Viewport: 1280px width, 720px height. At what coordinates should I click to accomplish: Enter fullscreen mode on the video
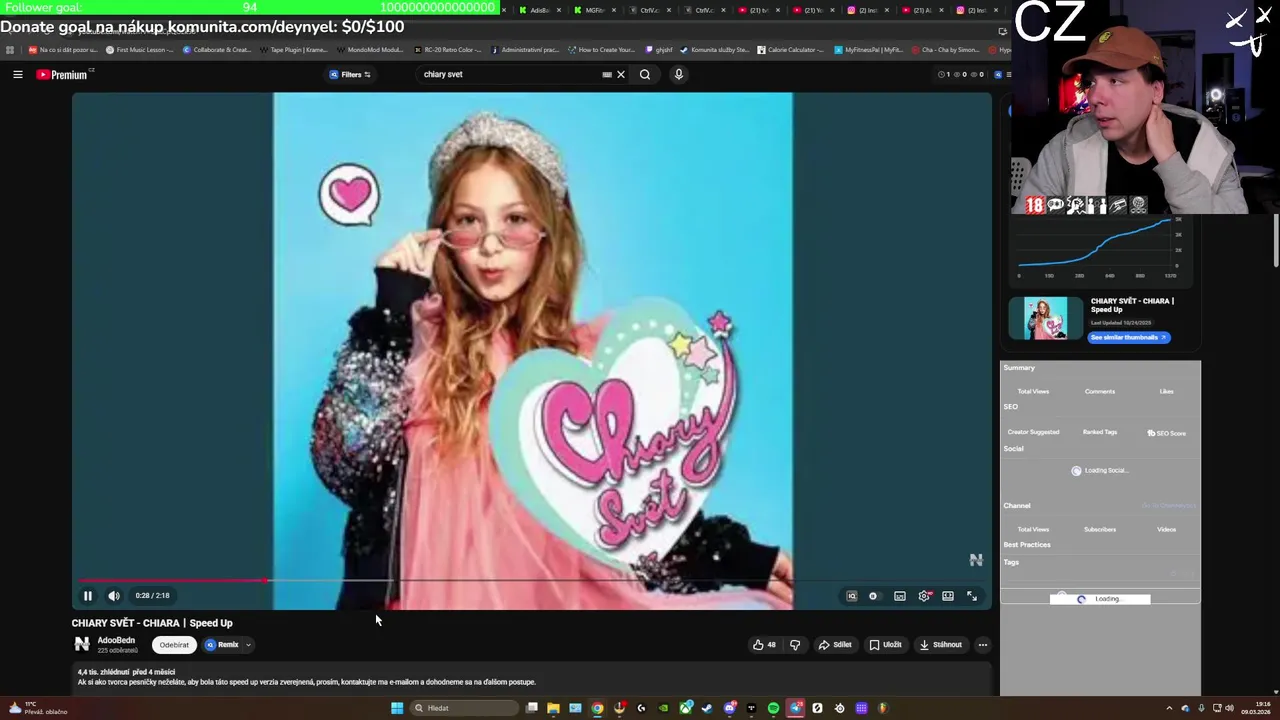[971, 596]
